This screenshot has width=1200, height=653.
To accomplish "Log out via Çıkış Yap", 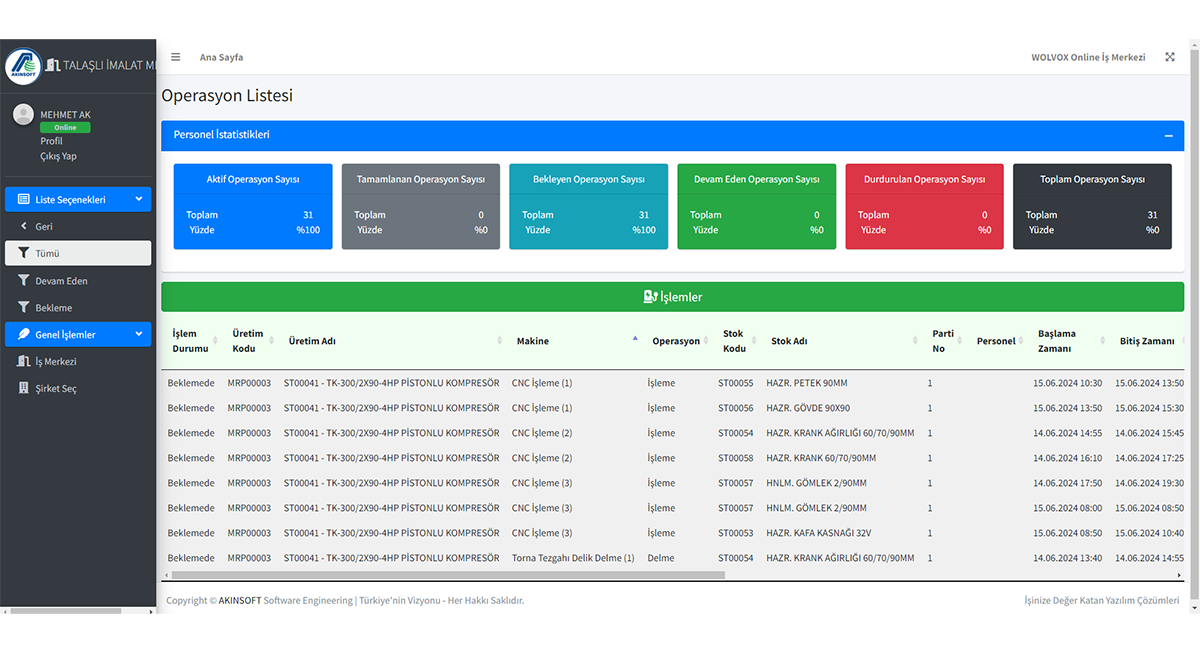I will (58, 156).
